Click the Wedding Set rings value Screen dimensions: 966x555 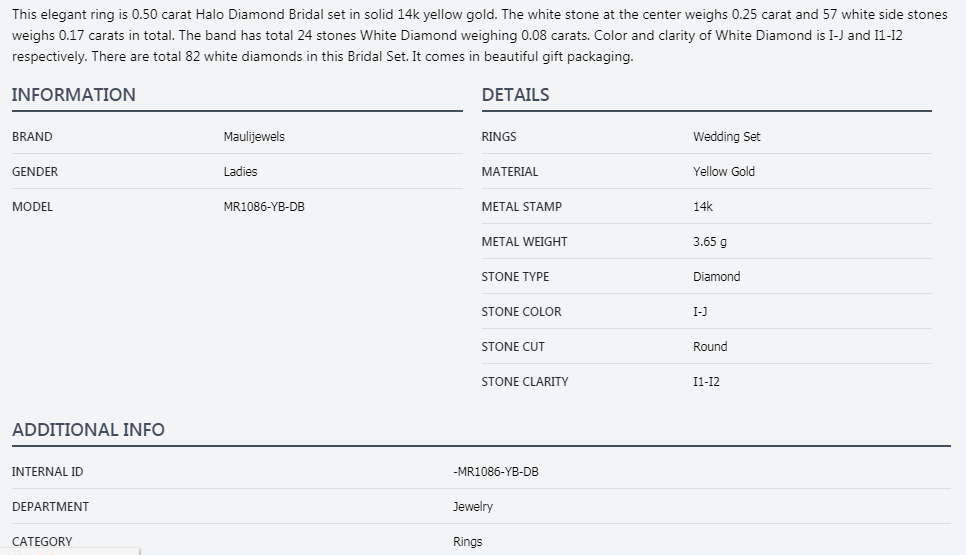coord(726,137)
